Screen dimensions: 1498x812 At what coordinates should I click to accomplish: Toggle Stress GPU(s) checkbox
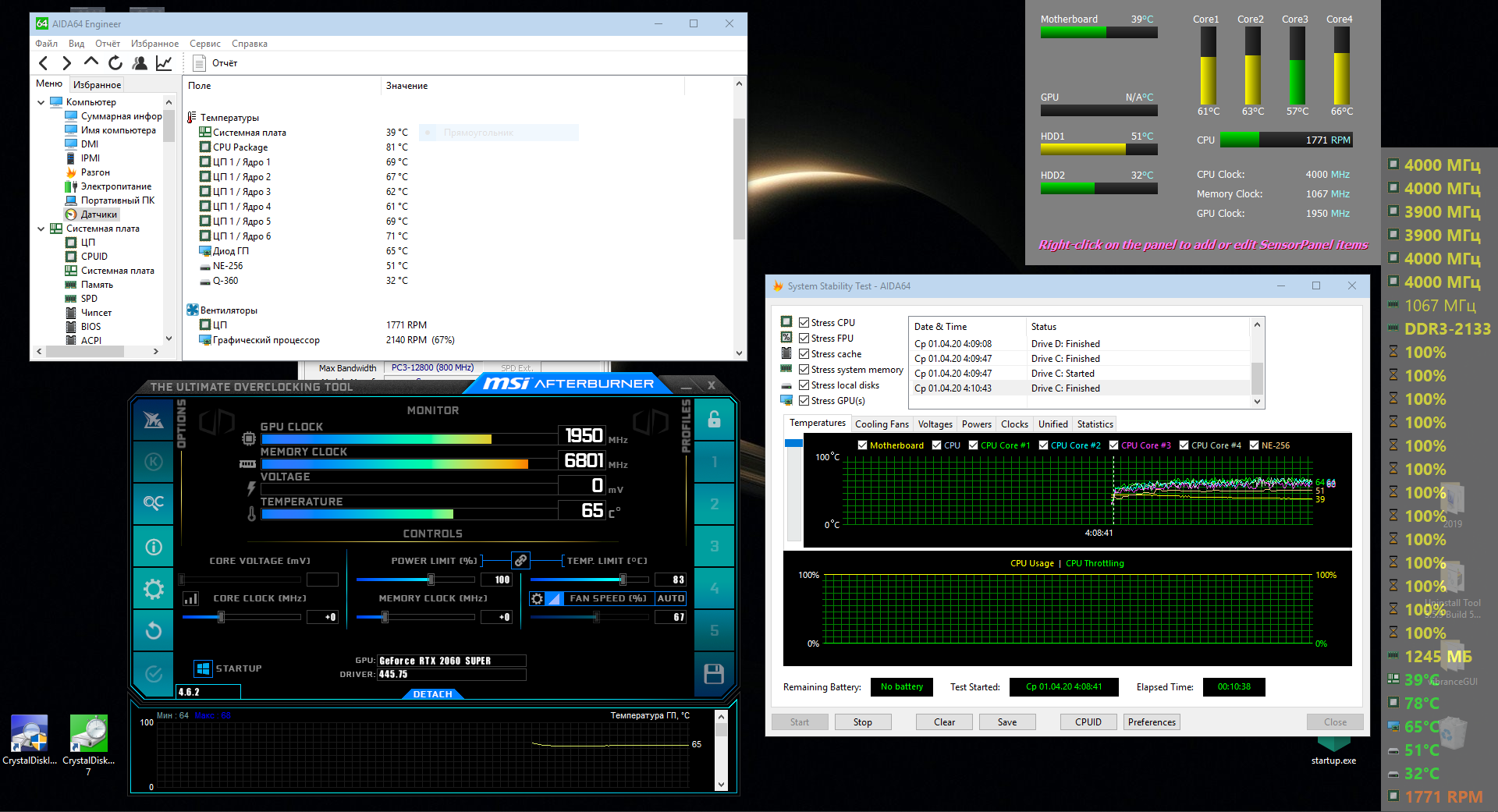(x=804, y=401)
